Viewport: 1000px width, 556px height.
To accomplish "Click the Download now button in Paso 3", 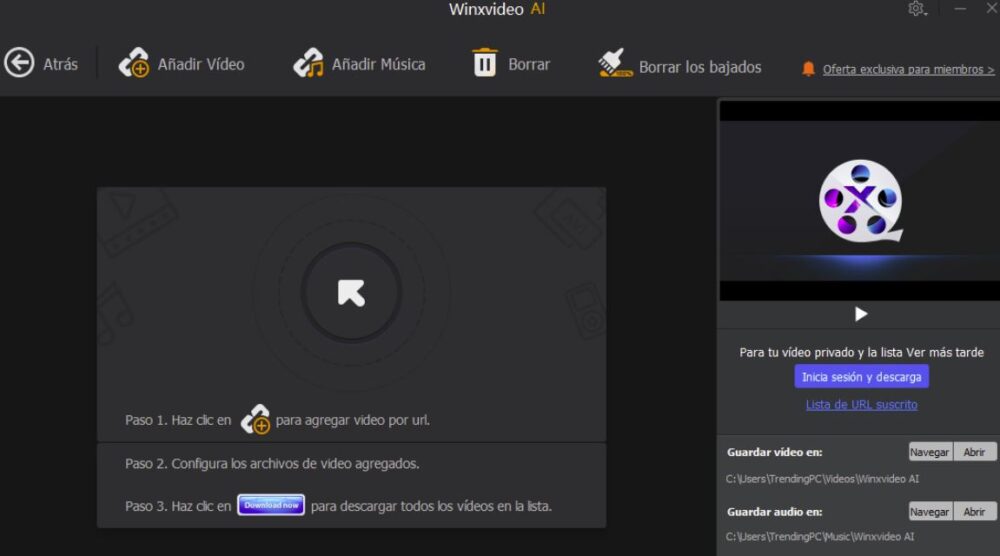I will coord(271,505).
